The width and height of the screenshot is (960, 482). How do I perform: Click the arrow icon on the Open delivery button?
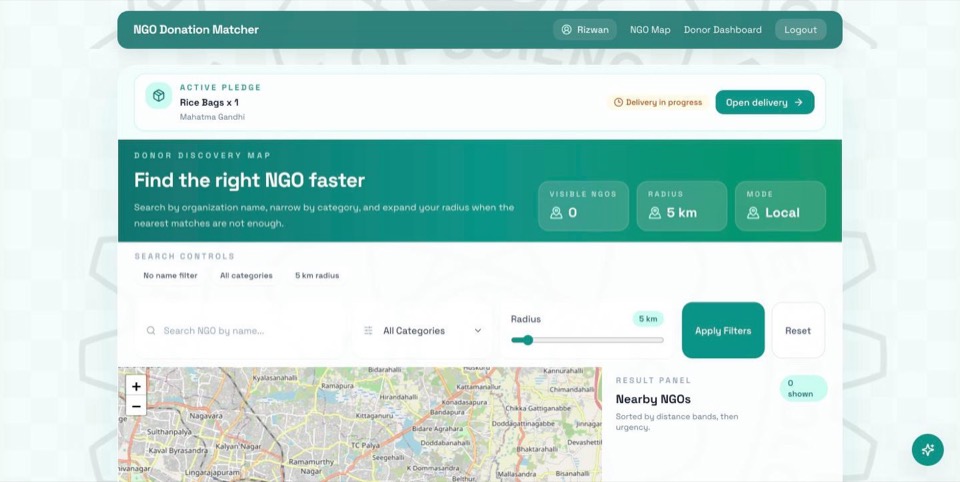[x=798, y=102]
